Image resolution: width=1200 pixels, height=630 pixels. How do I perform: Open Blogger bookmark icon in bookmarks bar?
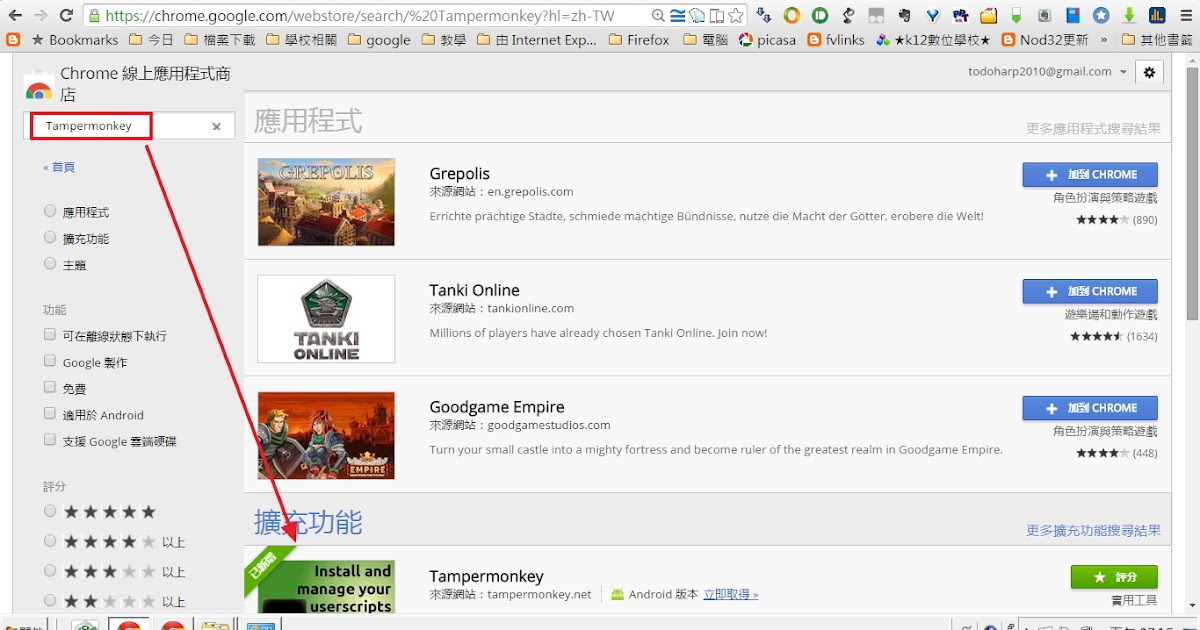click(13, 40)
